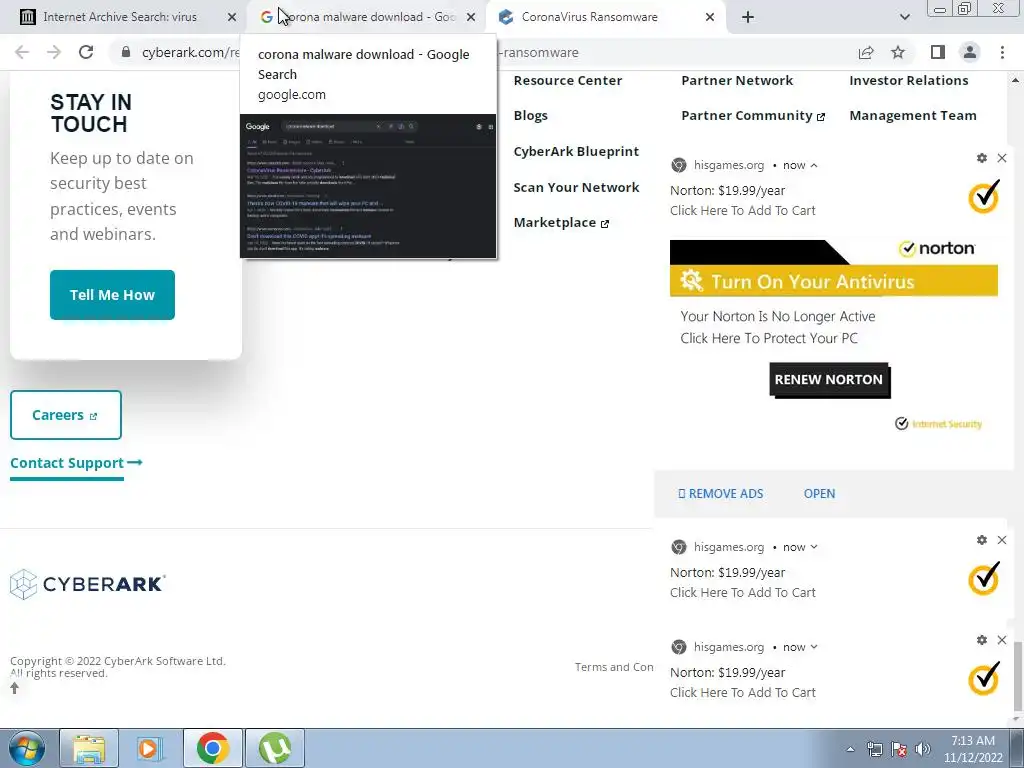Viewport: 1024px width, 768px height.
Task: Close the Internet Archive Search tab
Action: click(x=232, y=17)
